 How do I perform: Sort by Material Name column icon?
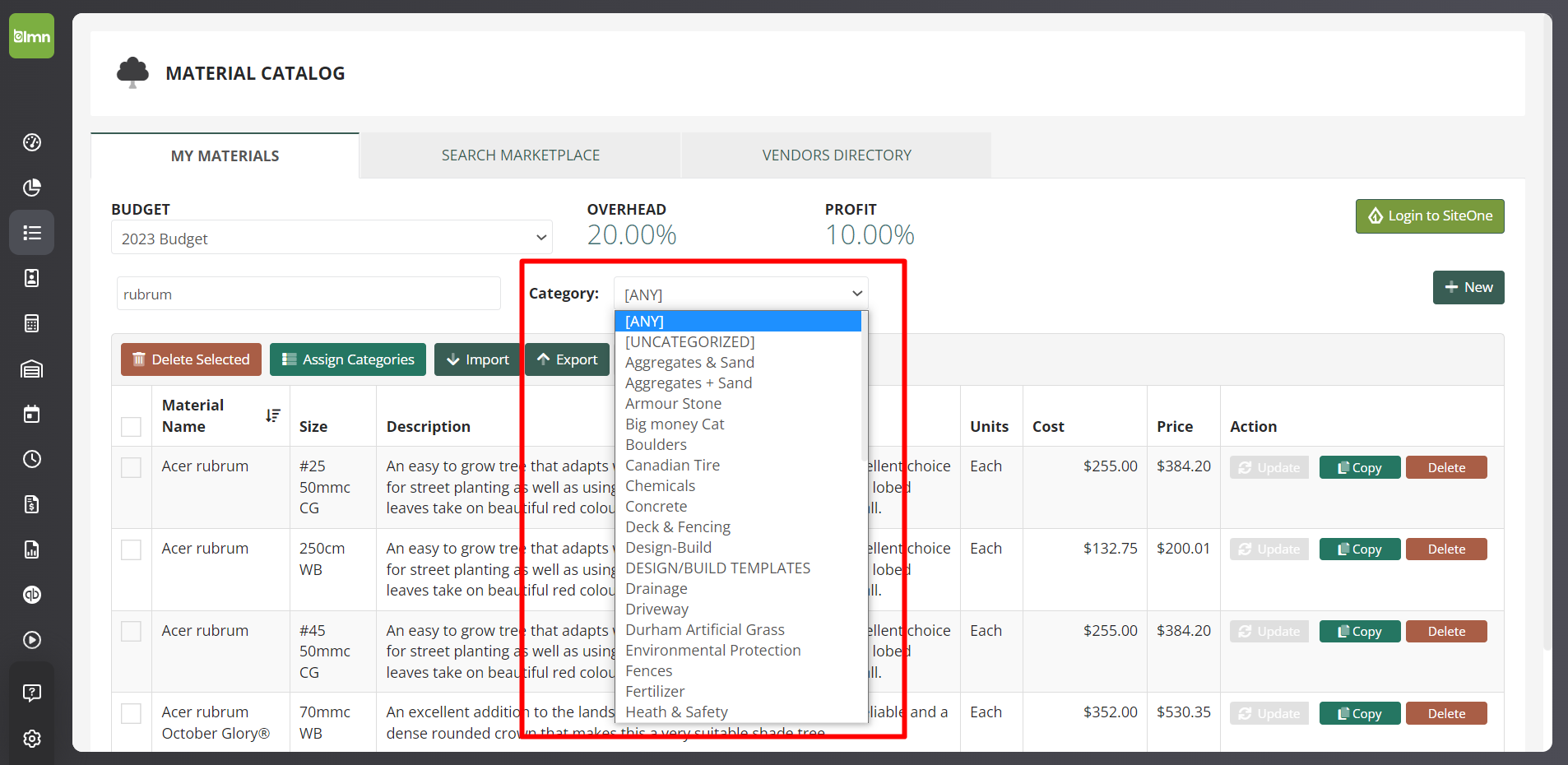273,415
